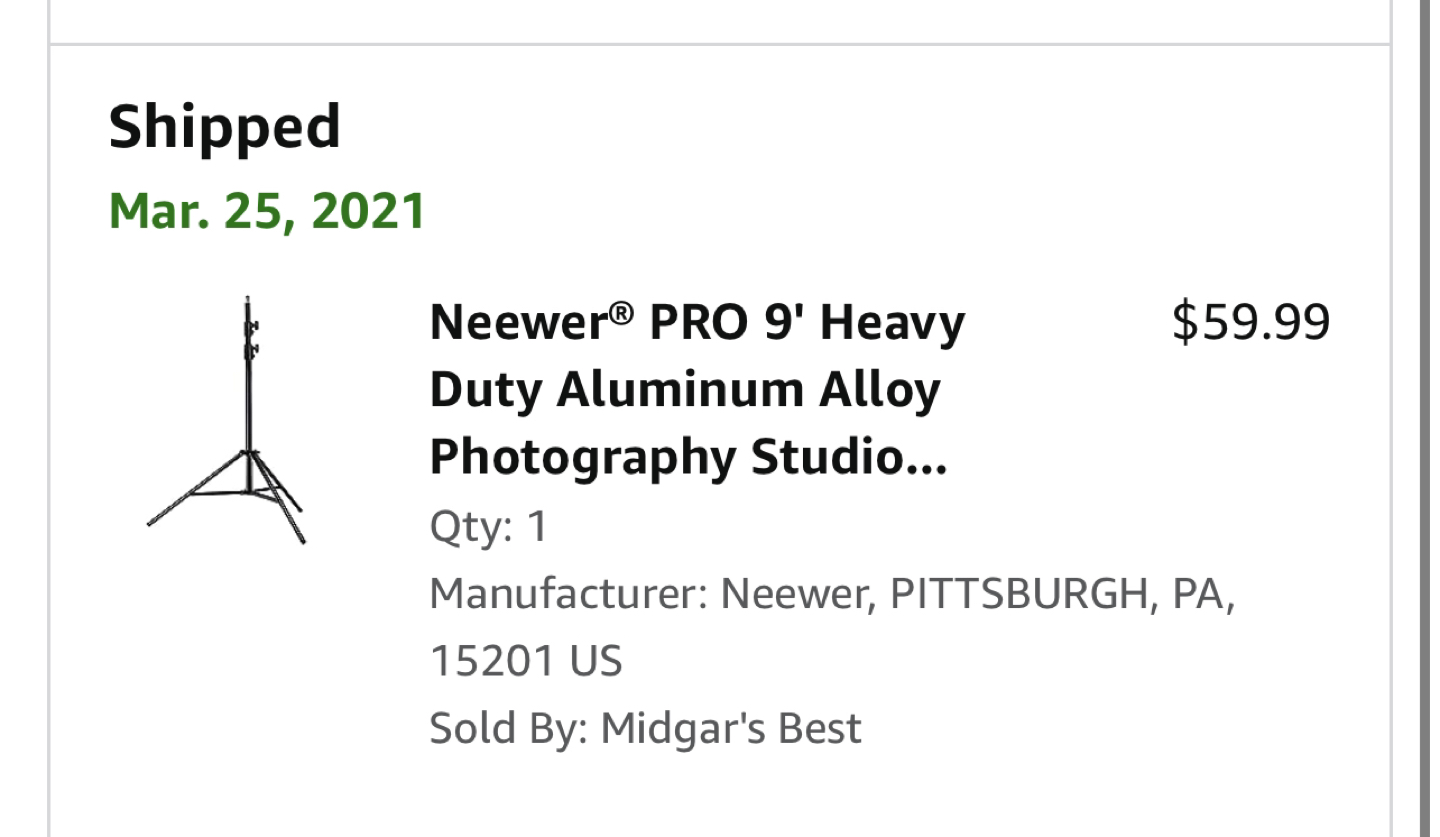
Task: Open the Neewer PRO 9' Heavy title link
Action: [x=697, y=323]
